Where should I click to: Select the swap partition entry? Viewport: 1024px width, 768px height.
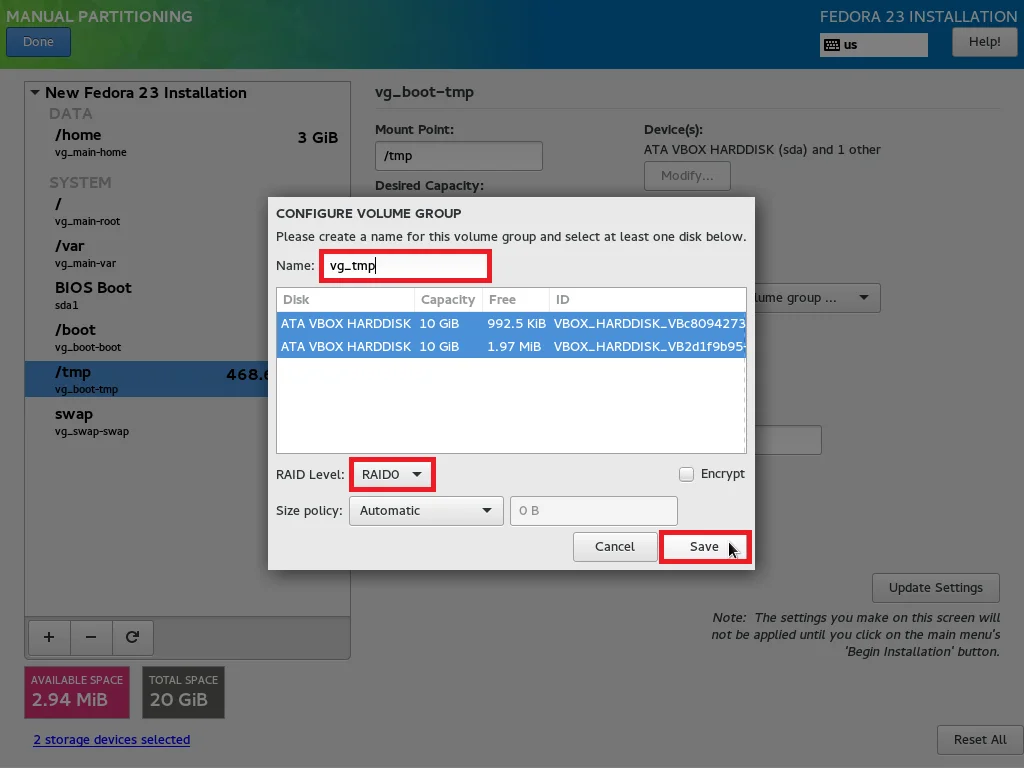coord(146,421)
